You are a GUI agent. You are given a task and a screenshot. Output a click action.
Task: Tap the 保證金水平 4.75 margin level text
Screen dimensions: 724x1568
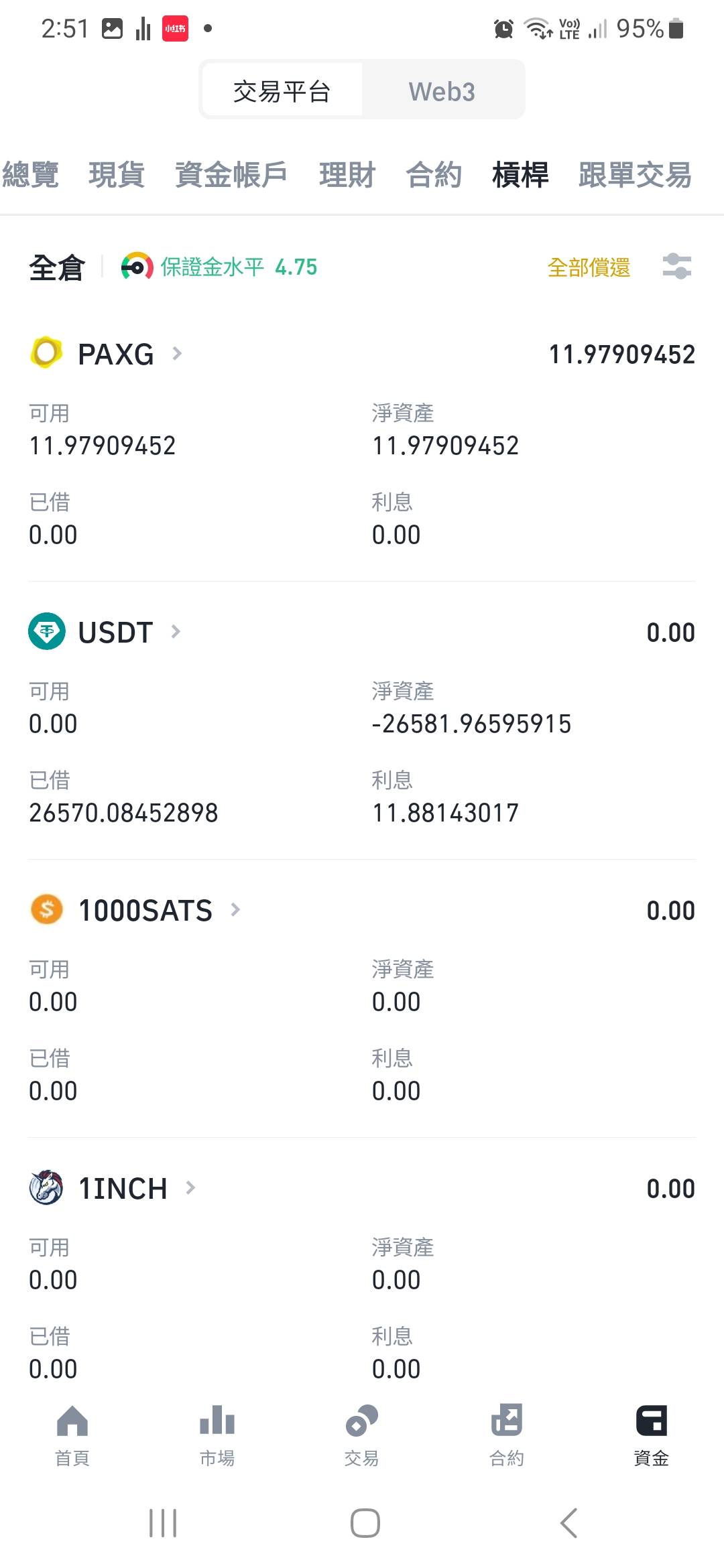click(x=239, y=267)
